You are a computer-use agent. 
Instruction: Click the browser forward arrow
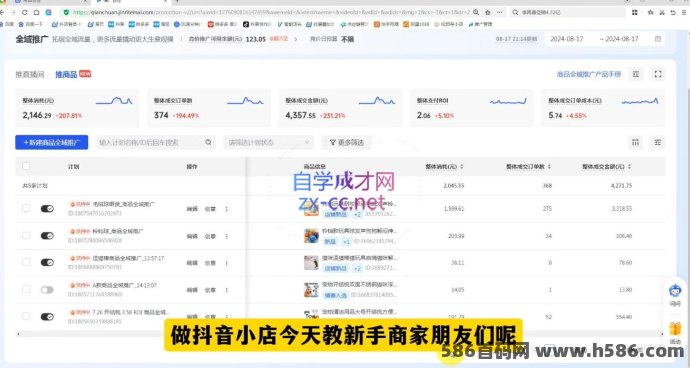pyautogui.click(x=12, y=13)
